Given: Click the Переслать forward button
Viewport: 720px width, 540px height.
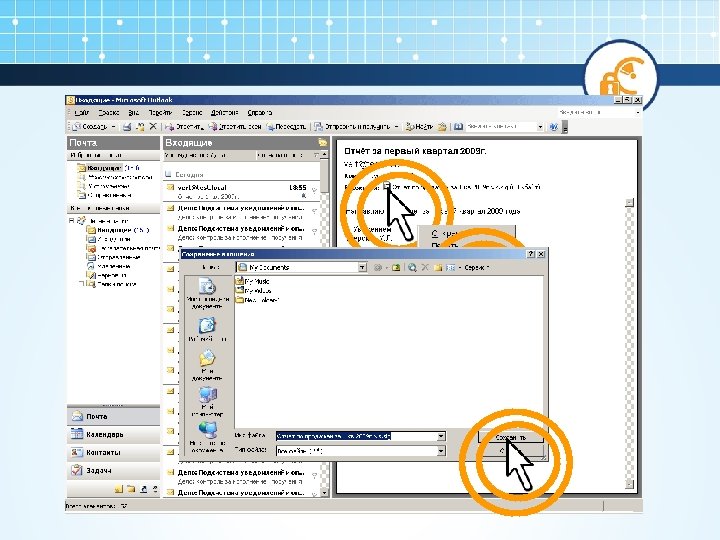Looking at the screenshot, I should [286, 127].
